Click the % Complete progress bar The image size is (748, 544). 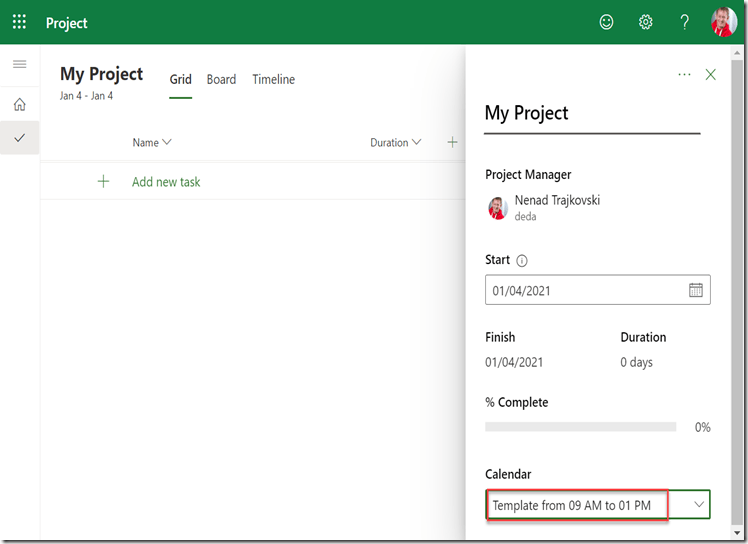click(580, 427)
